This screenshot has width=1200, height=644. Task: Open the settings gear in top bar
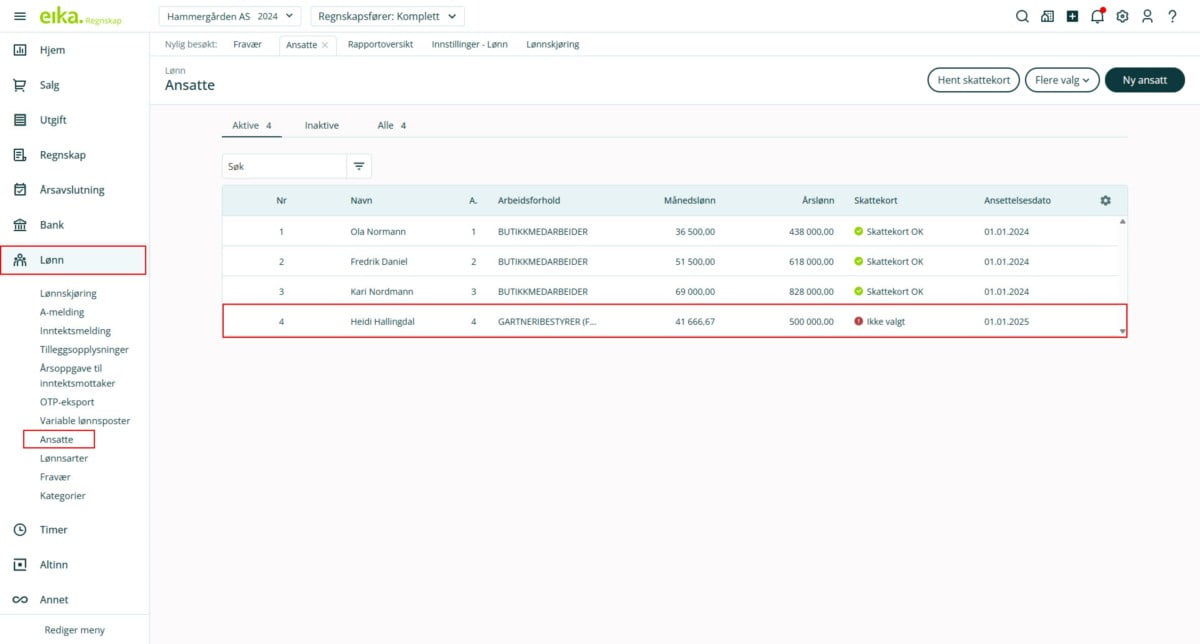pyautogui.click(x=1122, y=16)
